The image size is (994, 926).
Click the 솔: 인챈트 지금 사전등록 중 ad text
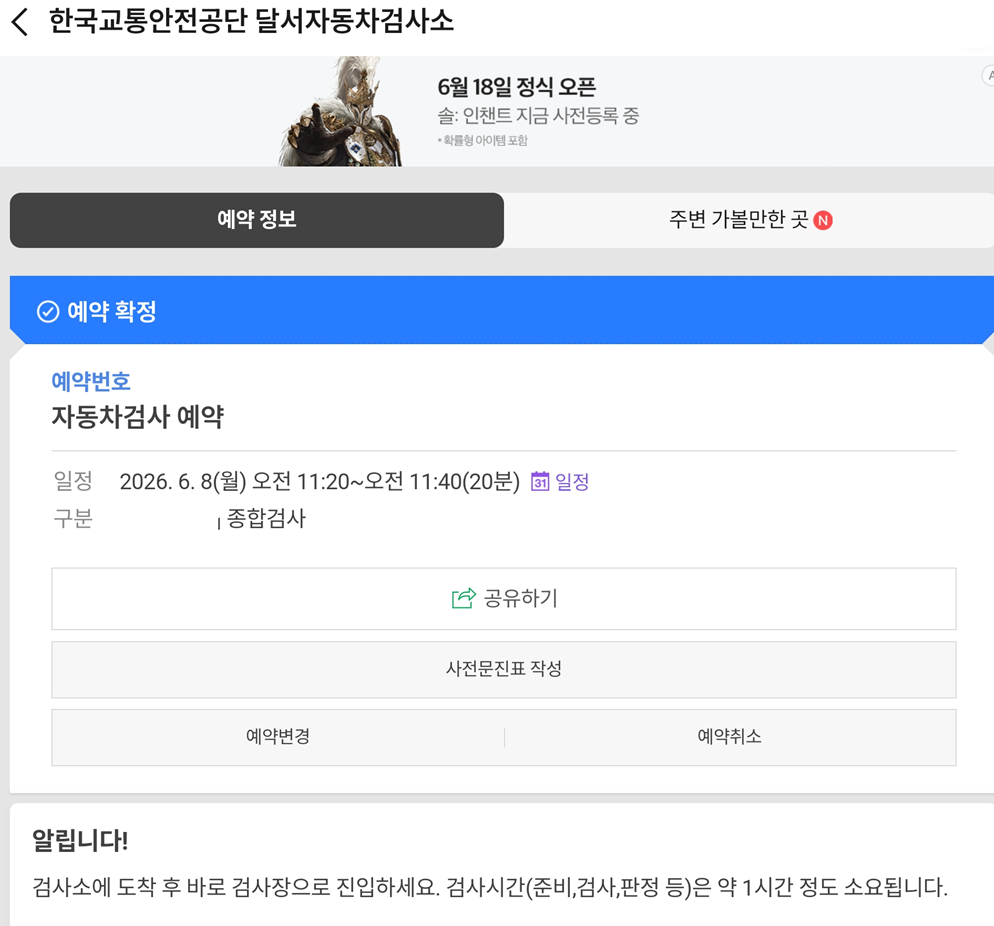[538, 116]
